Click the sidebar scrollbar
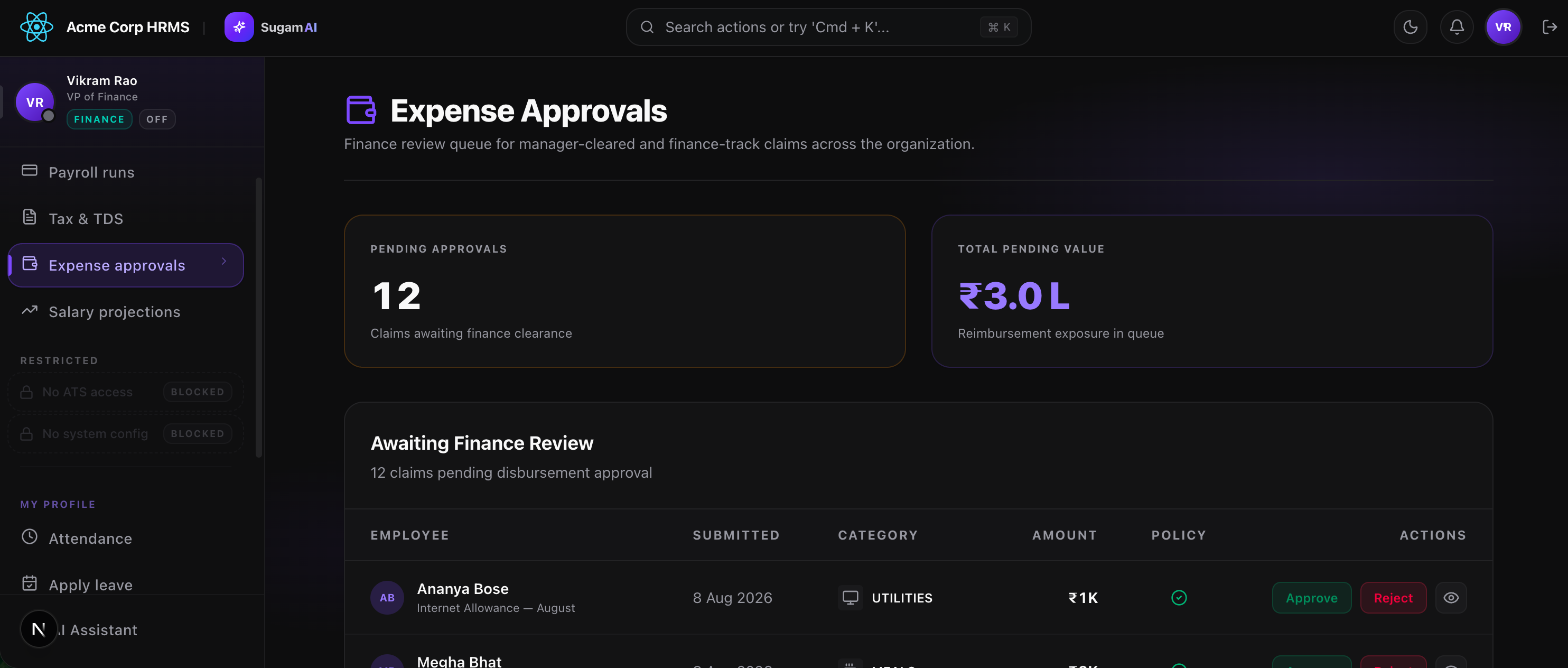 tap(259, 317)
